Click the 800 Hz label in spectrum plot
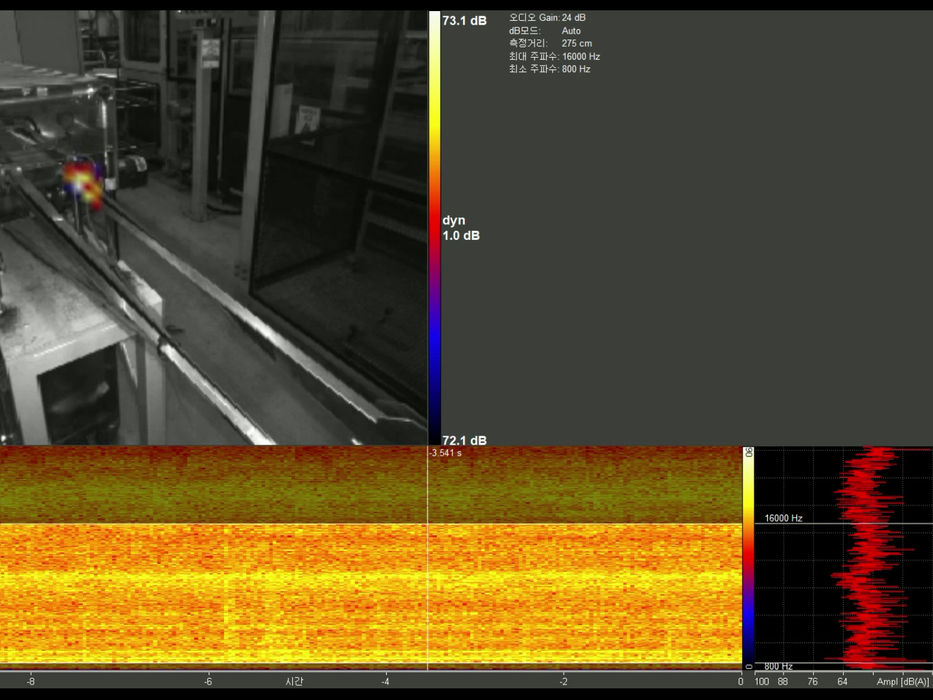Viewport: 933px width, 700px height. click(778, 666)
